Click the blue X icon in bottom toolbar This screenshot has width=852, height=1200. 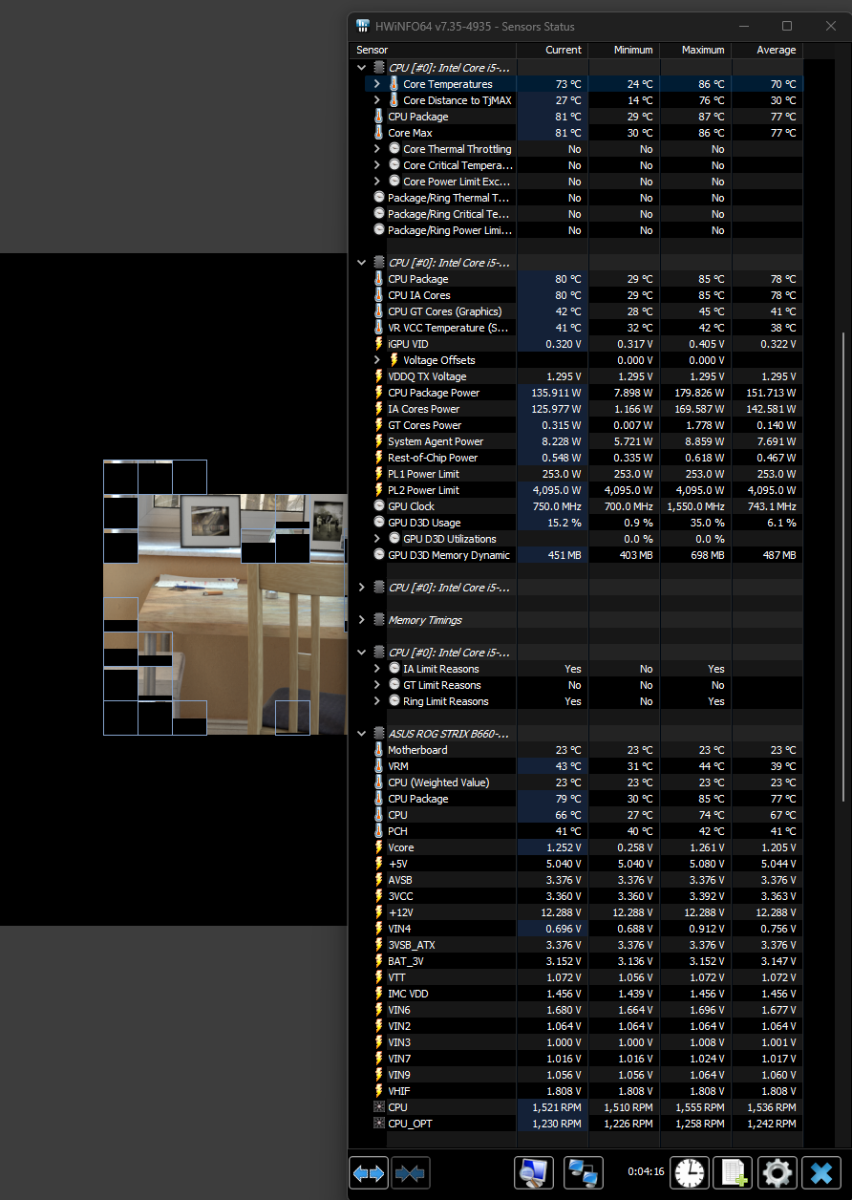[823, 1173]
